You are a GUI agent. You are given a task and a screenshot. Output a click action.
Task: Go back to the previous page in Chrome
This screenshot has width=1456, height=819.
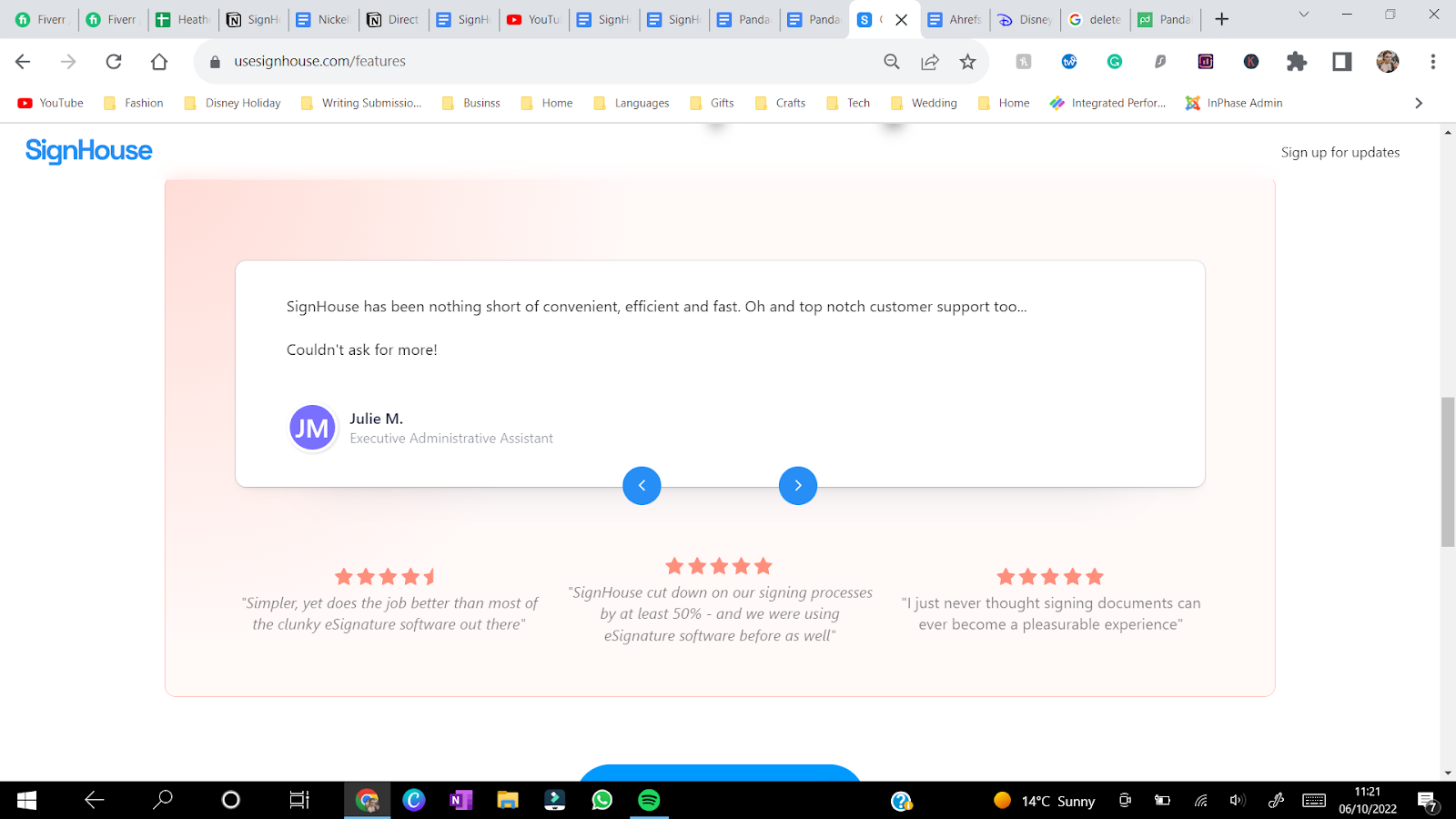(x=23, y=62)
